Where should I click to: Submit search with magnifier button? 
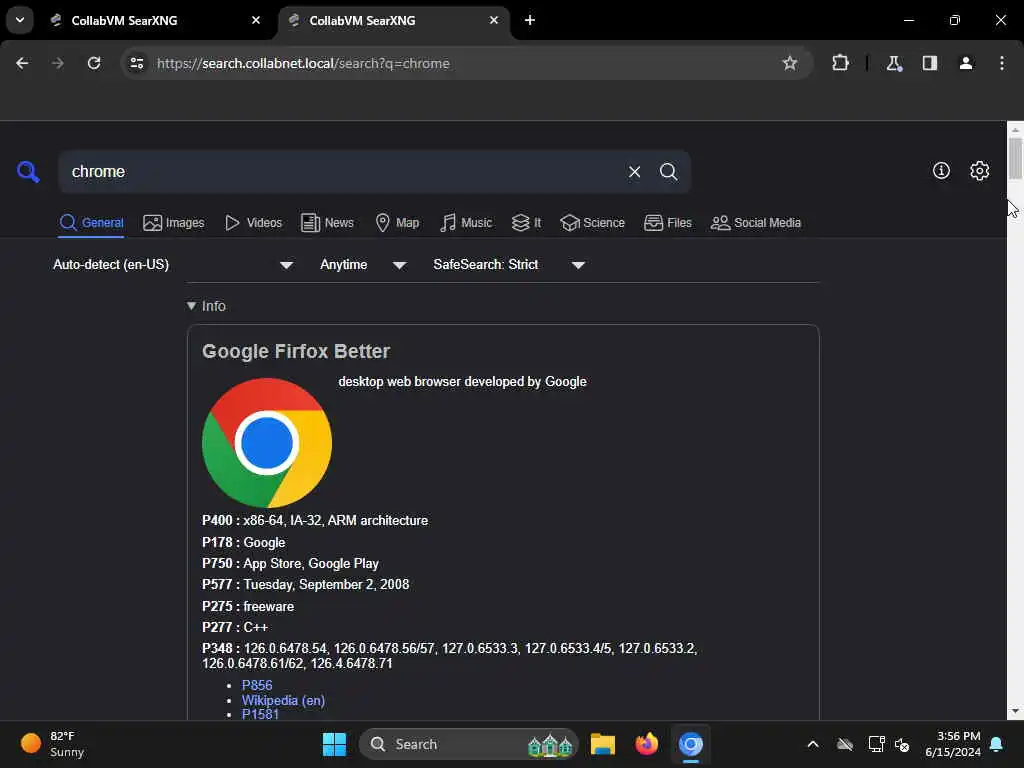(668, 172)
